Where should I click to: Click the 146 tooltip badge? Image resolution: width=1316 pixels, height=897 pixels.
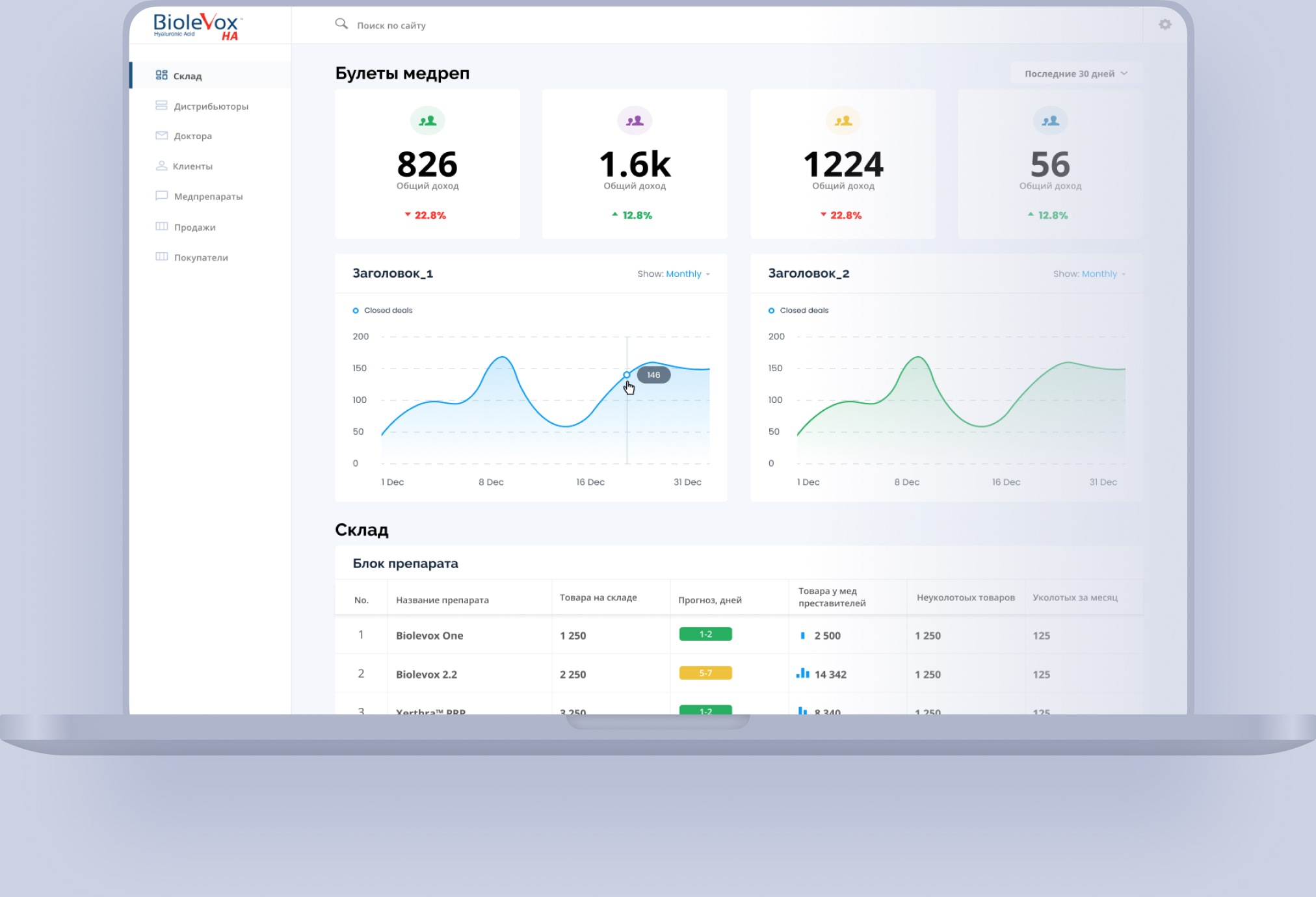point(653,375)
